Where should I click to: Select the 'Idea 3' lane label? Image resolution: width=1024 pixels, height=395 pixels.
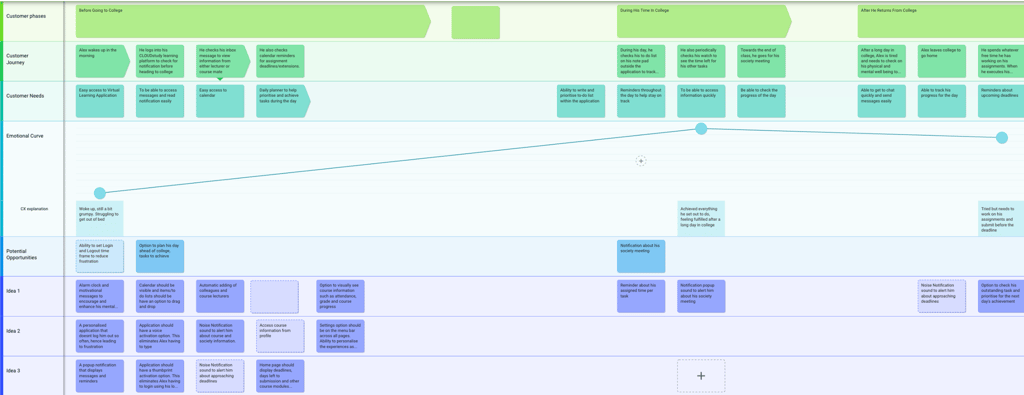tap(13, 371)
